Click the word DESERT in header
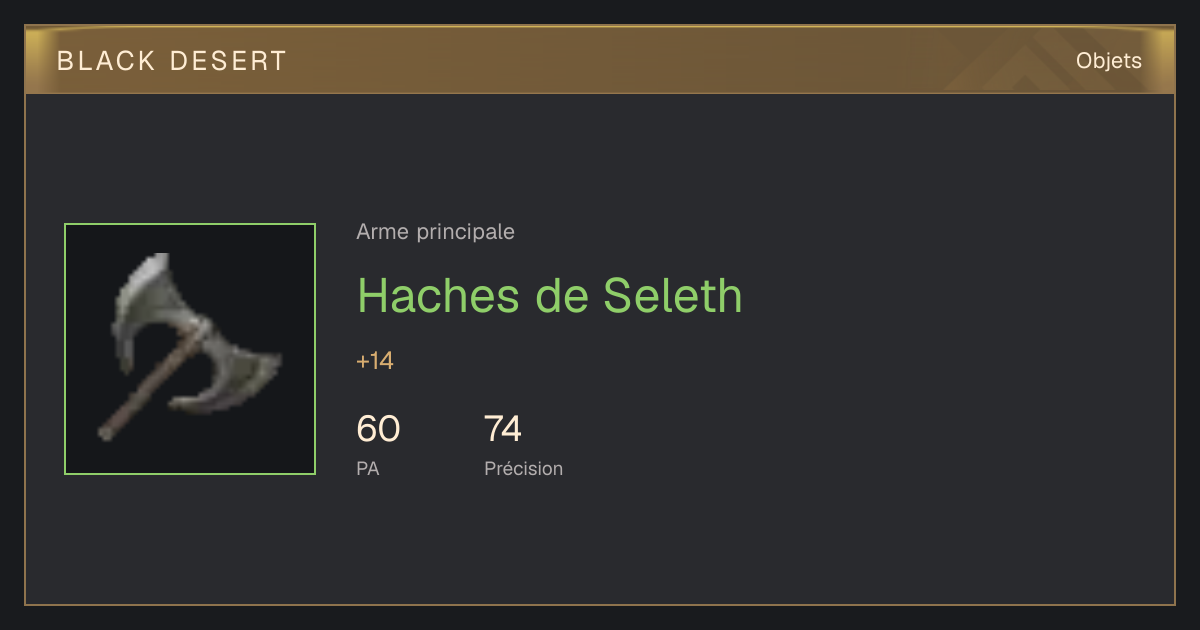The height and width of the screenshot is (630, 1200). click(x=228, y=61)
